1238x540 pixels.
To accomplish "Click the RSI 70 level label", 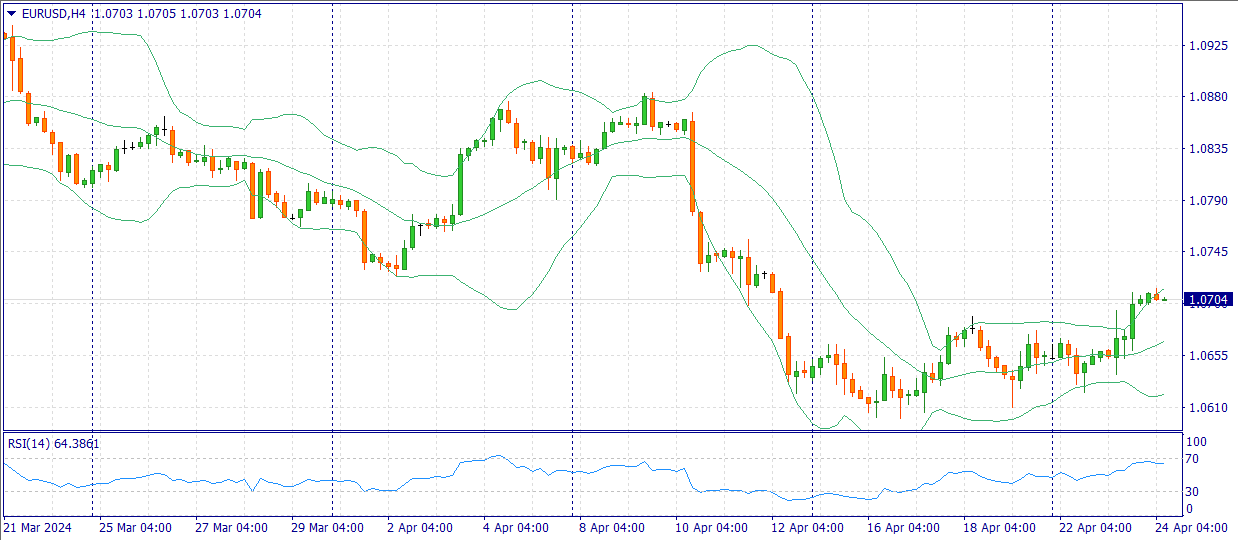I will tap(1192, 460).
